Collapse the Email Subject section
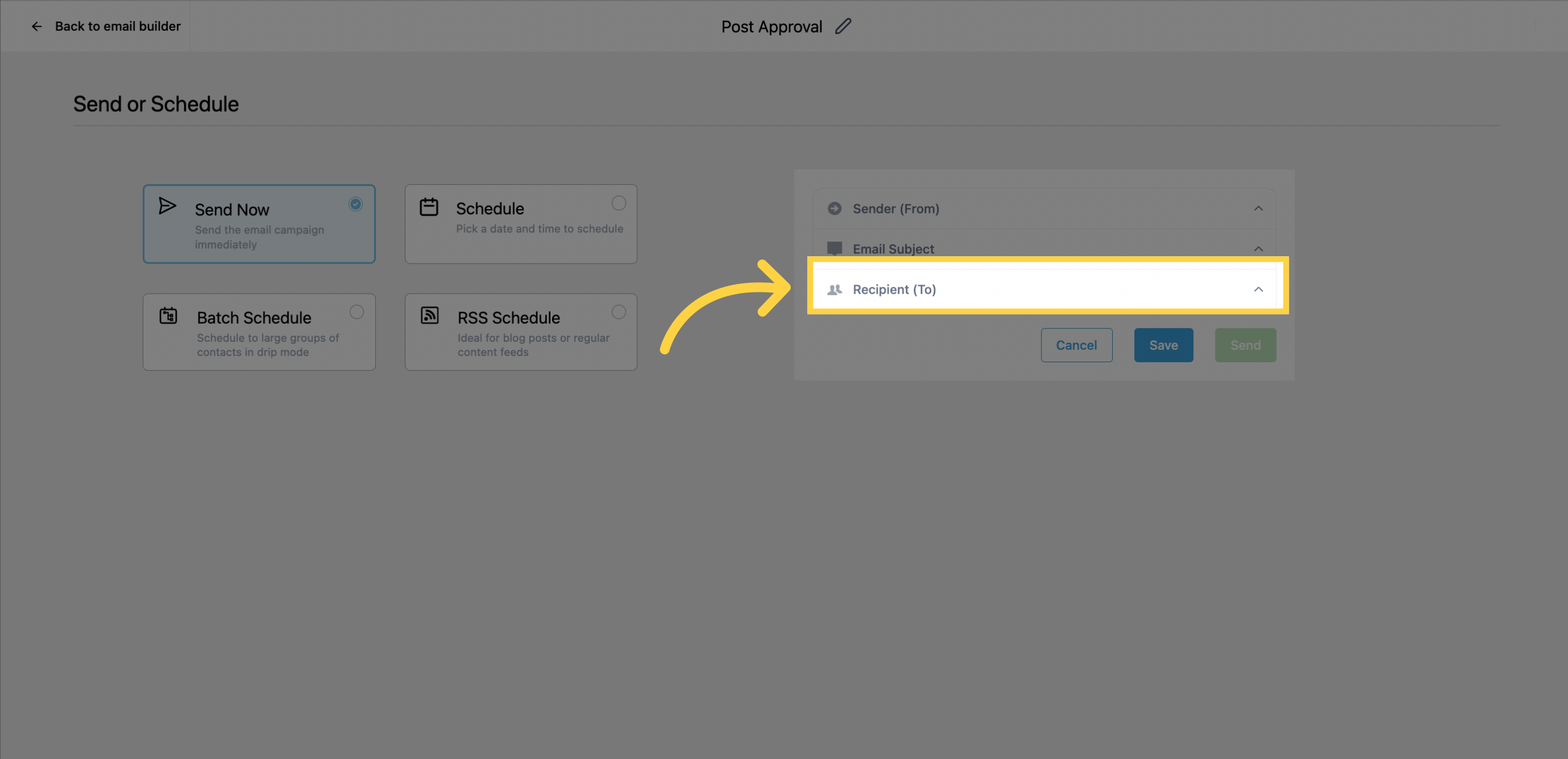Image resolution: width=1568 pixels, height=759 pixels. point(1257,248)
